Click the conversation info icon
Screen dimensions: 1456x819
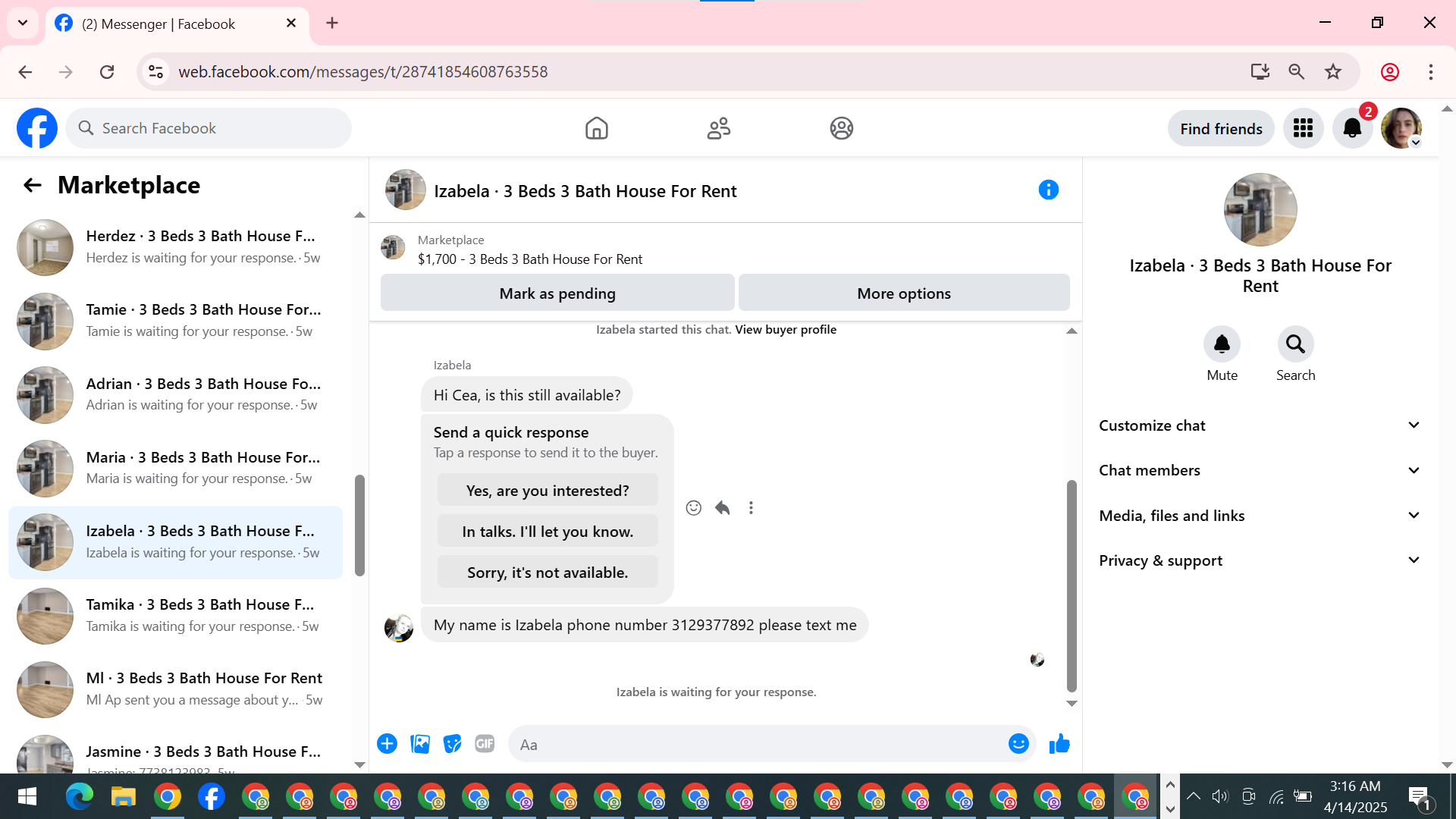pyautogui.click(x=1048, y=190)
